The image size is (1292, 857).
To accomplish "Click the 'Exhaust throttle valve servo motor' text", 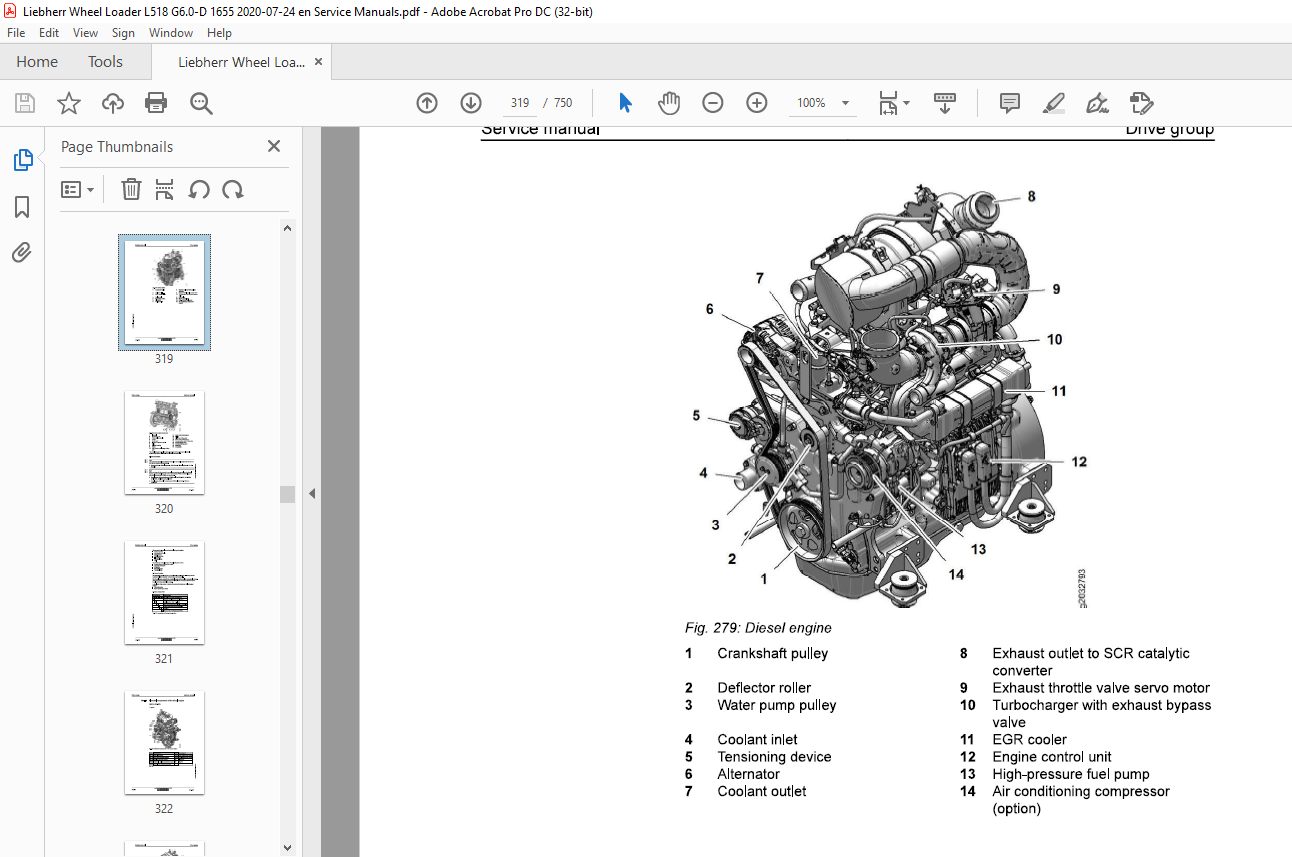I will point(1101,688).
